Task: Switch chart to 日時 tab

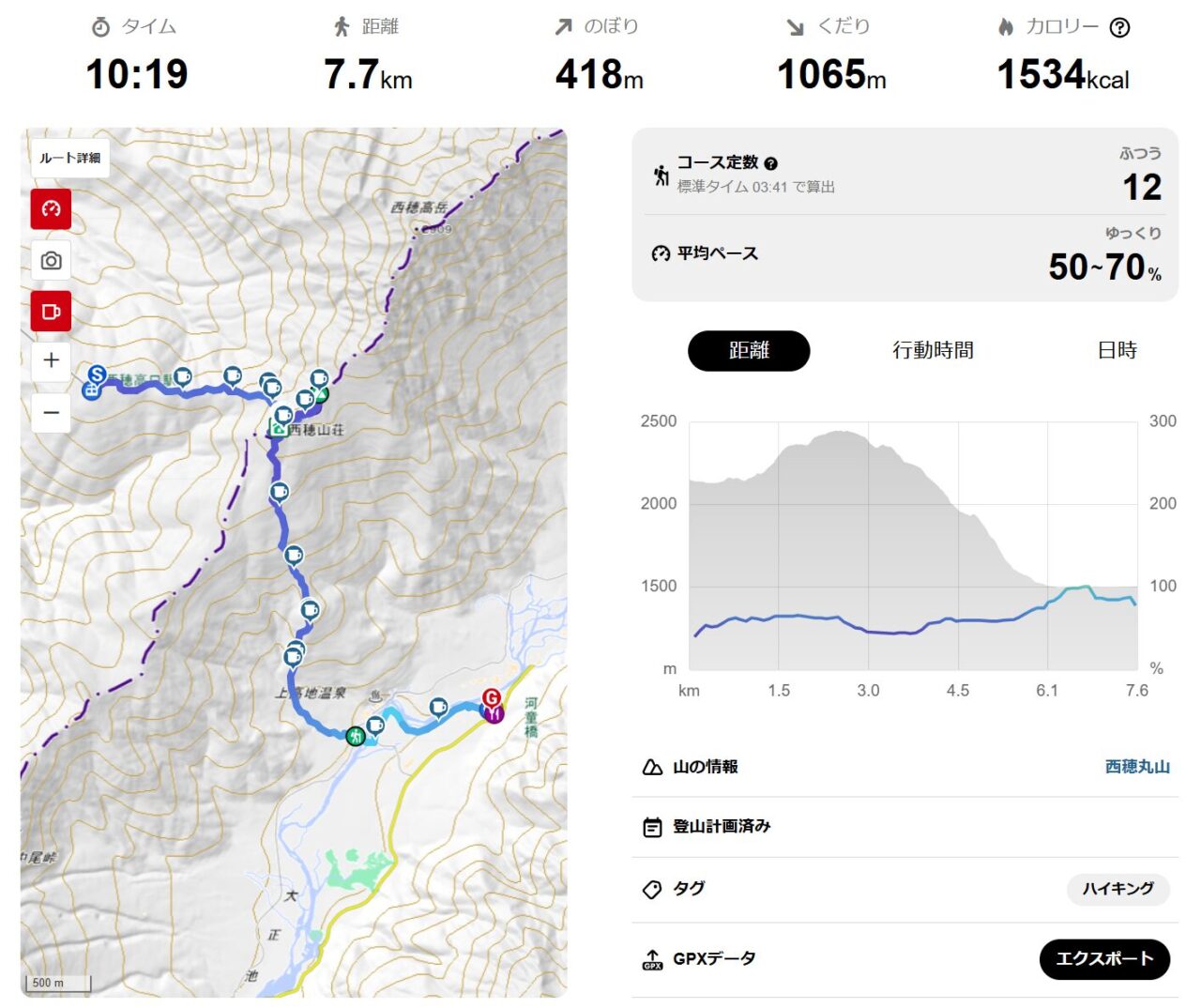Action: (x=1117, y=350)
